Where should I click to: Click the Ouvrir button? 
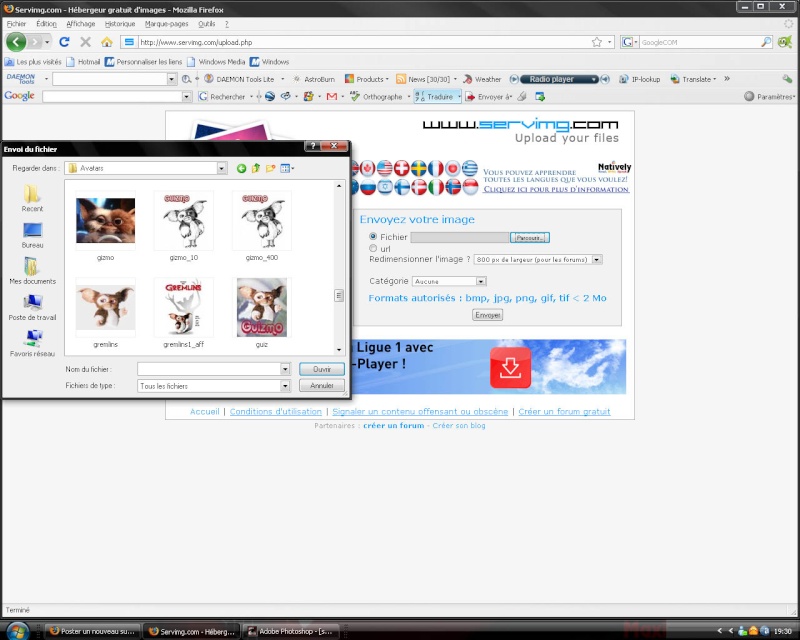click(x=322, y=369)
